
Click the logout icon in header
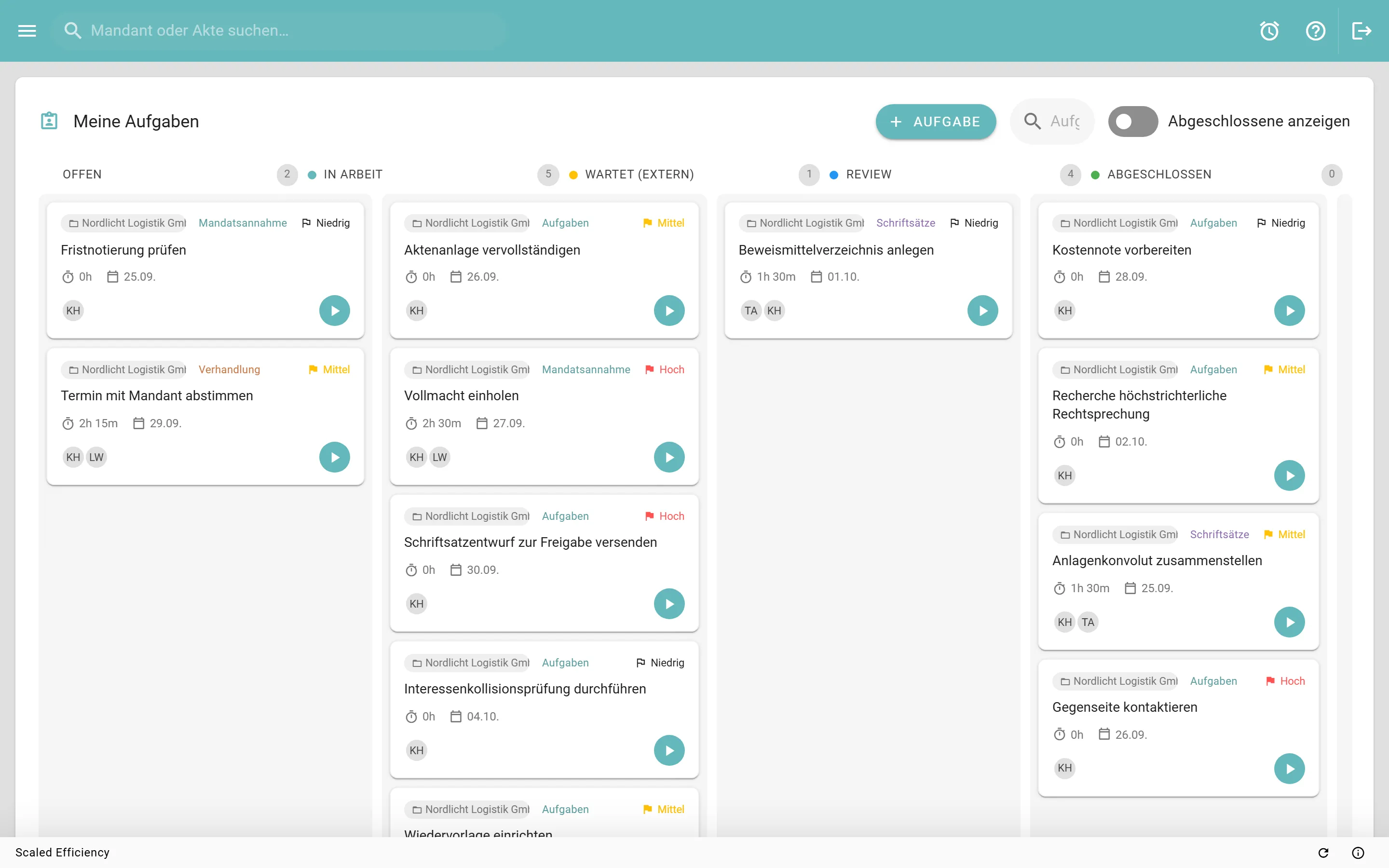click(1362, 30)
